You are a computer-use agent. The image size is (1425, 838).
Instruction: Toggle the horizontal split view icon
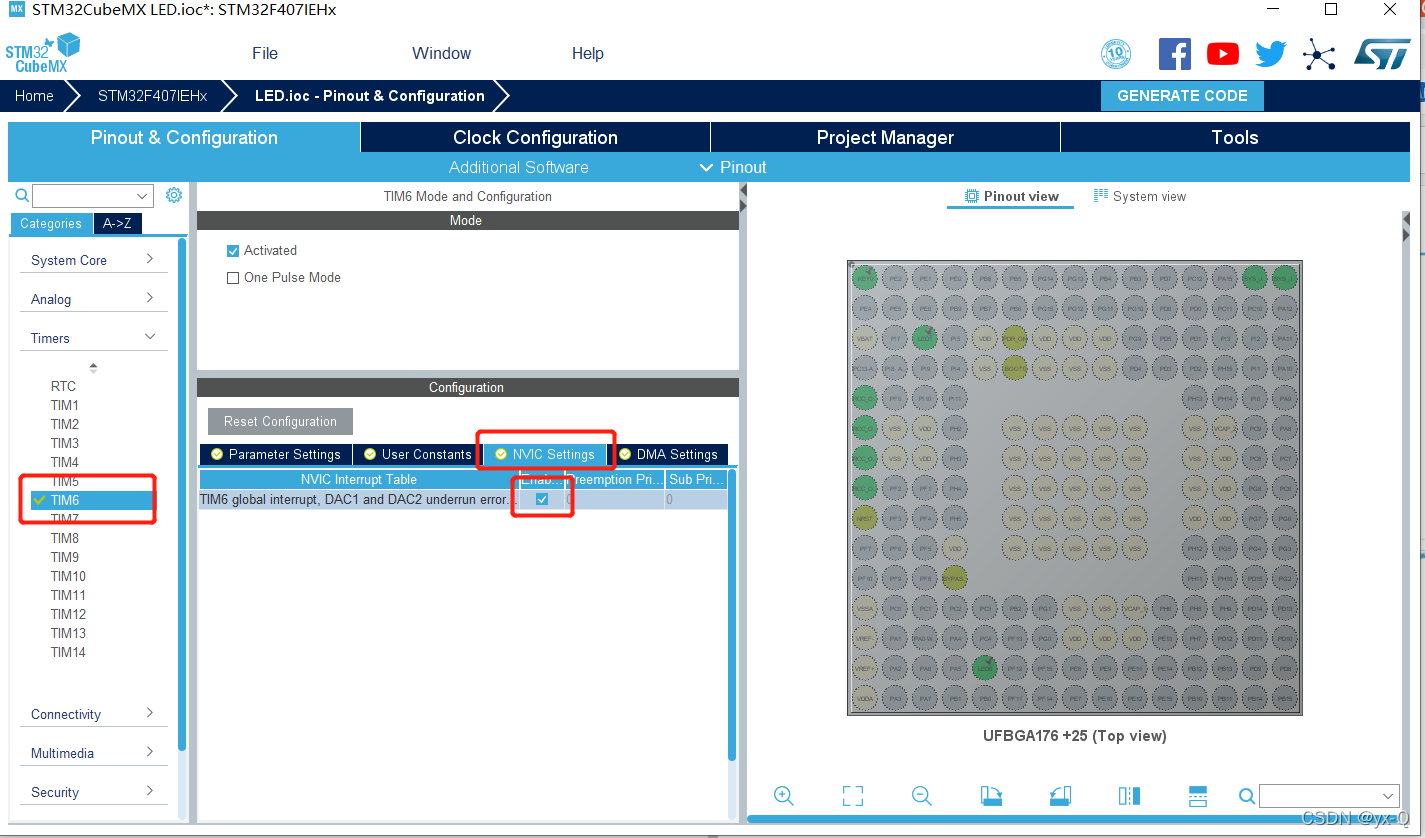click(x=1198, y=796)
